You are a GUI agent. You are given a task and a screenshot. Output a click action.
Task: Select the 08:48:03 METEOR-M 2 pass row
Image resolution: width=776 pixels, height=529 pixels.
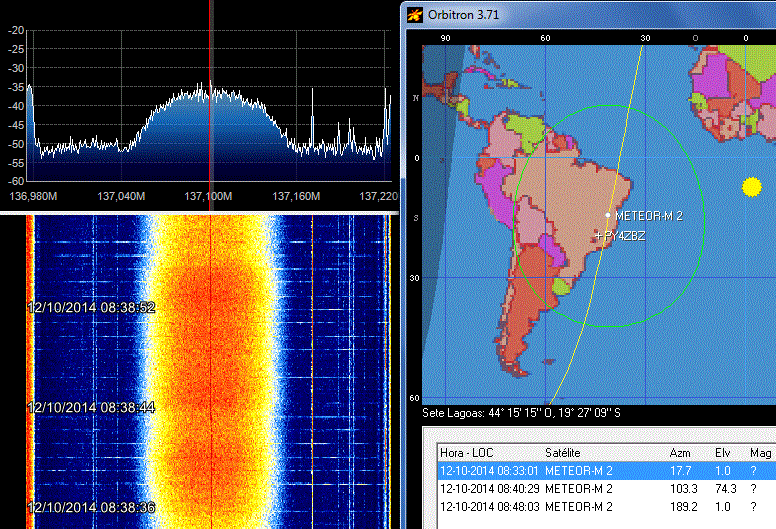click(607, 507)
